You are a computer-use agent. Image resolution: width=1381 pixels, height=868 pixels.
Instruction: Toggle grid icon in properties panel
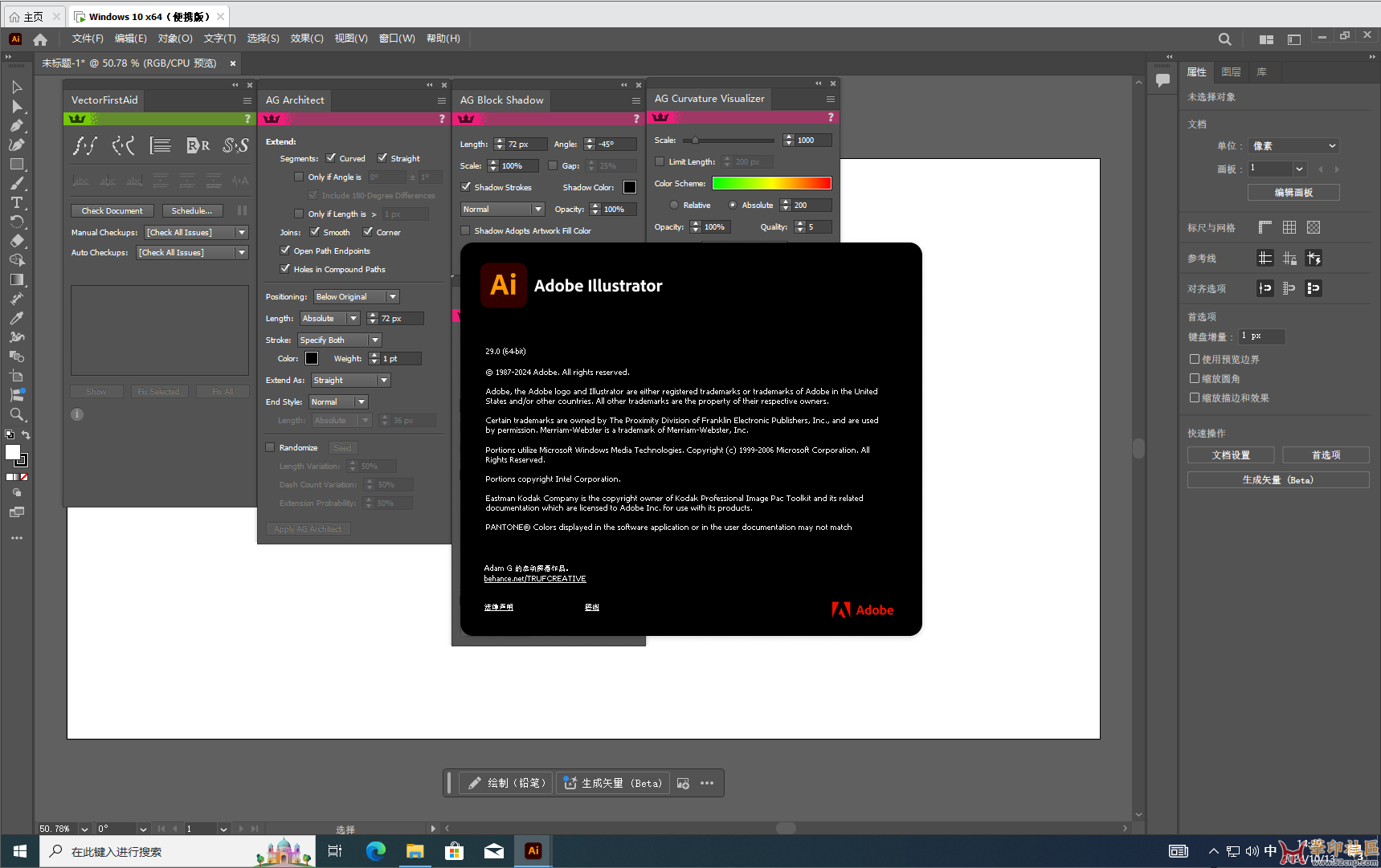tap(1289, 227)
